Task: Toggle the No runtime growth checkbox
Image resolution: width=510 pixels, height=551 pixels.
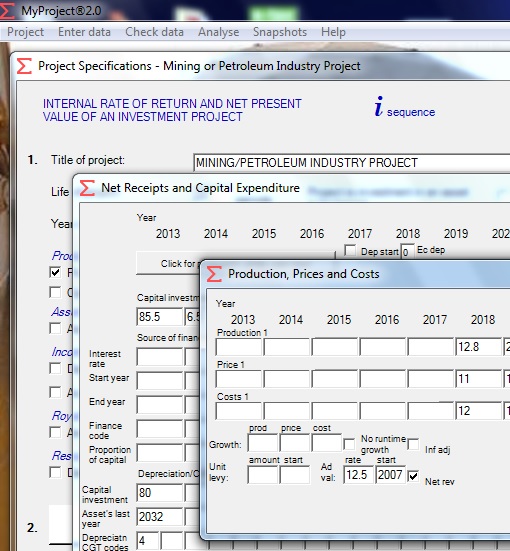Action: (x=349, y=444)
